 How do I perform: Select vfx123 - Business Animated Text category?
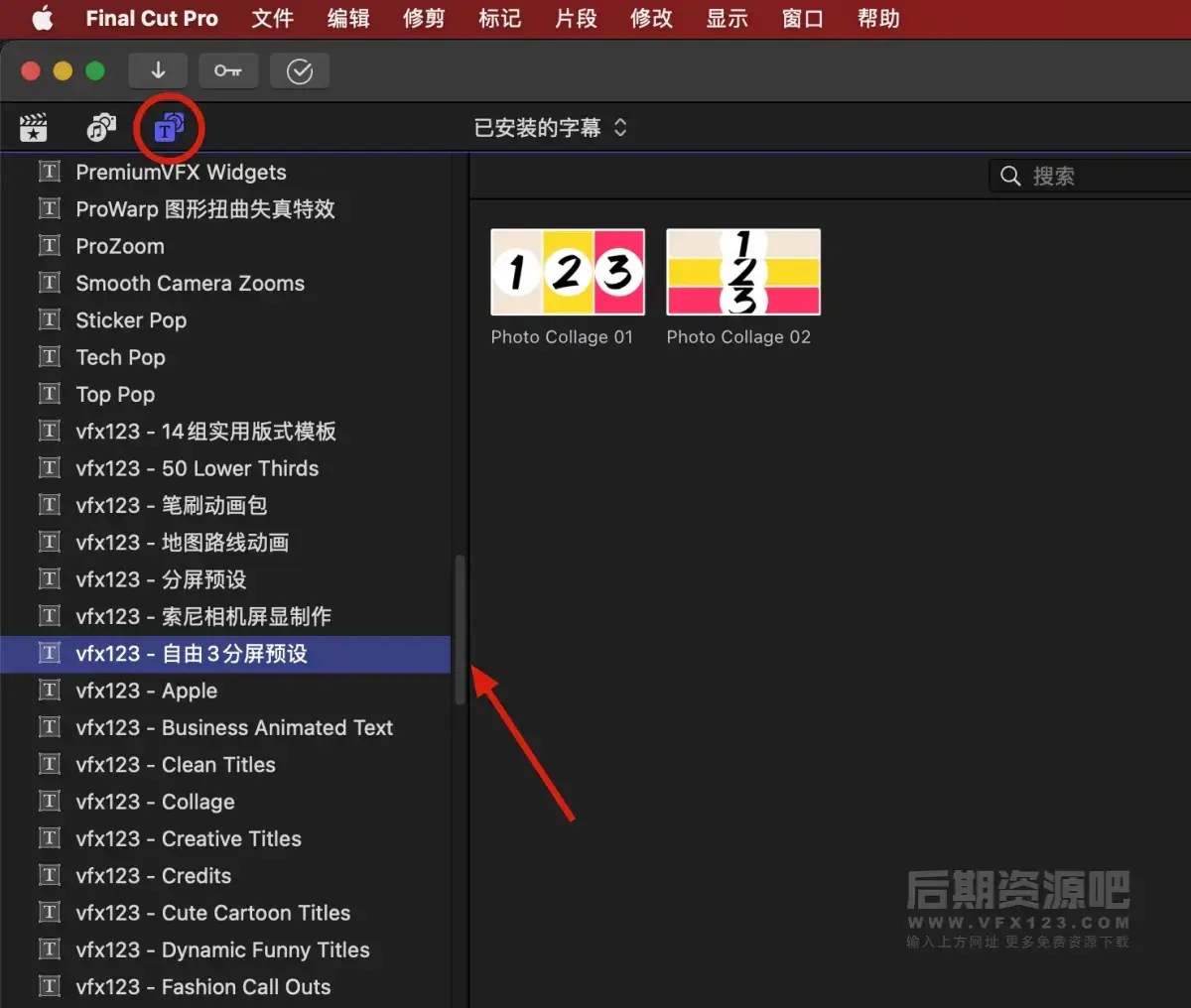click(225, 727)
